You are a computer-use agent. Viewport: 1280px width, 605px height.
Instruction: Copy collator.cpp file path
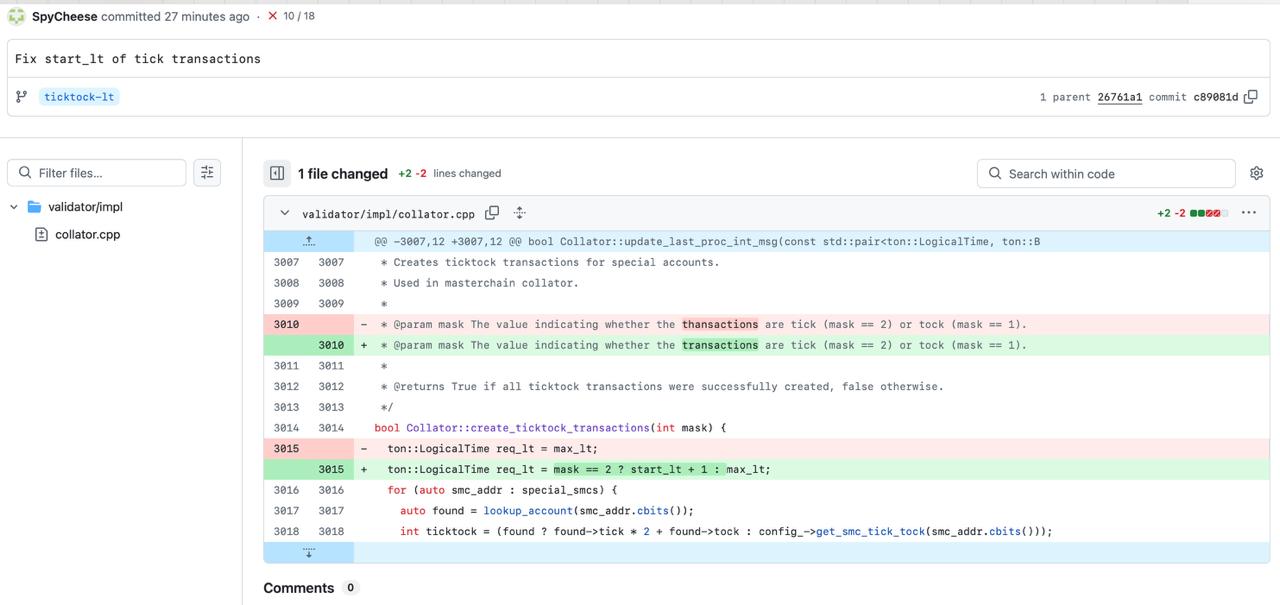(x=492, y=213)
